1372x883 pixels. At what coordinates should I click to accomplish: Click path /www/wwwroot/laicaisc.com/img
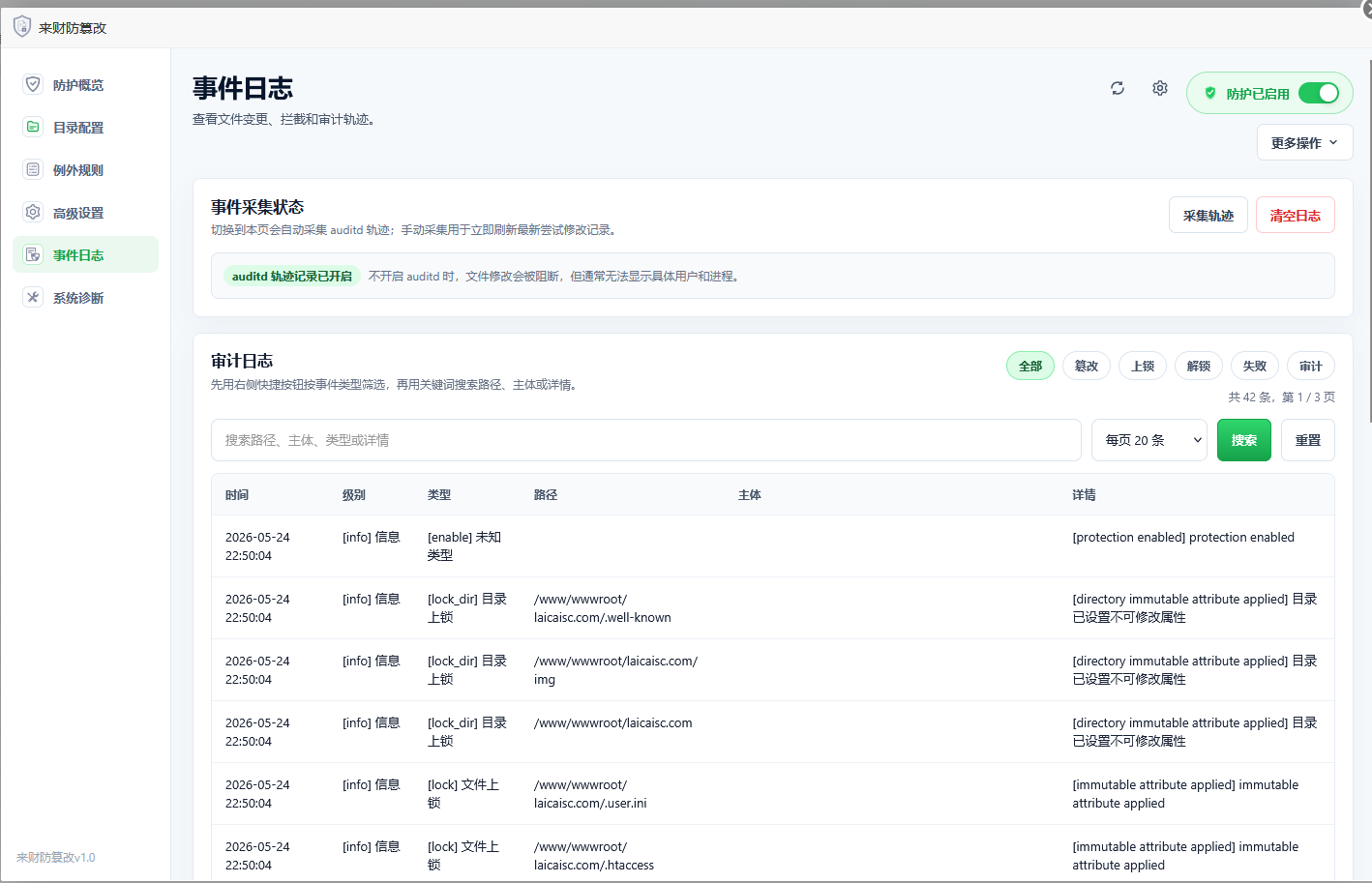[615, 670]
